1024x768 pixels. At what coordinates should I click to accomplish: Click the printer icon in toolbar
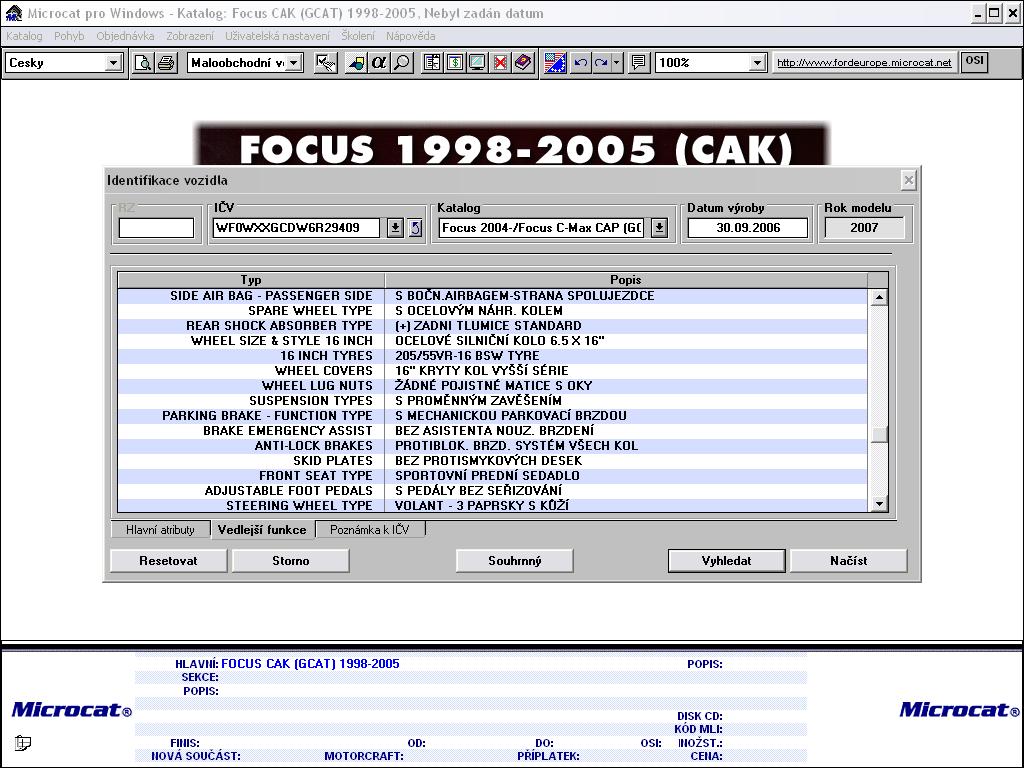tap(165, 63)
